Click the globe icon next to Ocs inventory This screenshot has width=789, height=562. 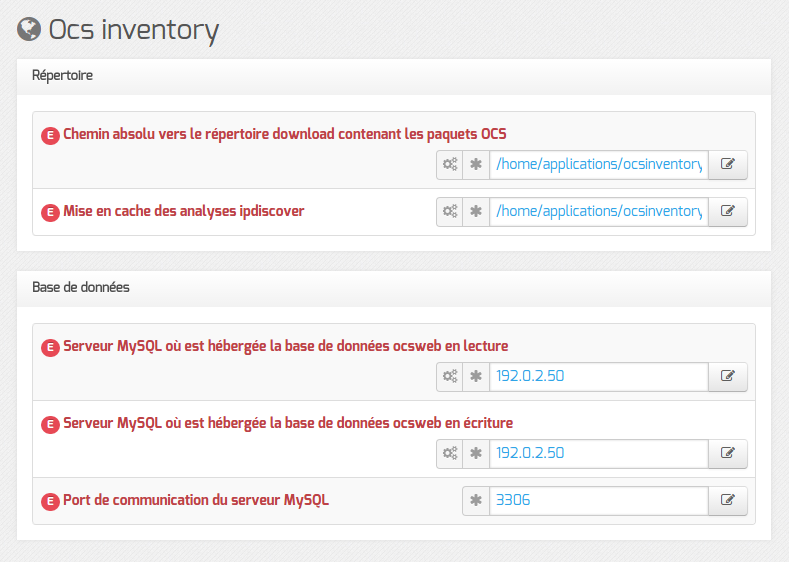29,29
